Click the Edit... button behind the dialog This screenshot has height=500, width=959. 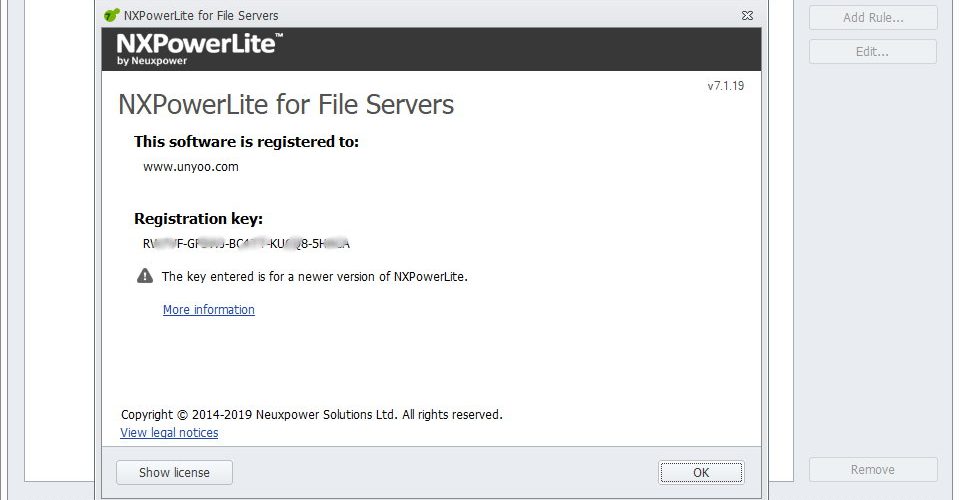pyautogui.click(x=873, y=52)
